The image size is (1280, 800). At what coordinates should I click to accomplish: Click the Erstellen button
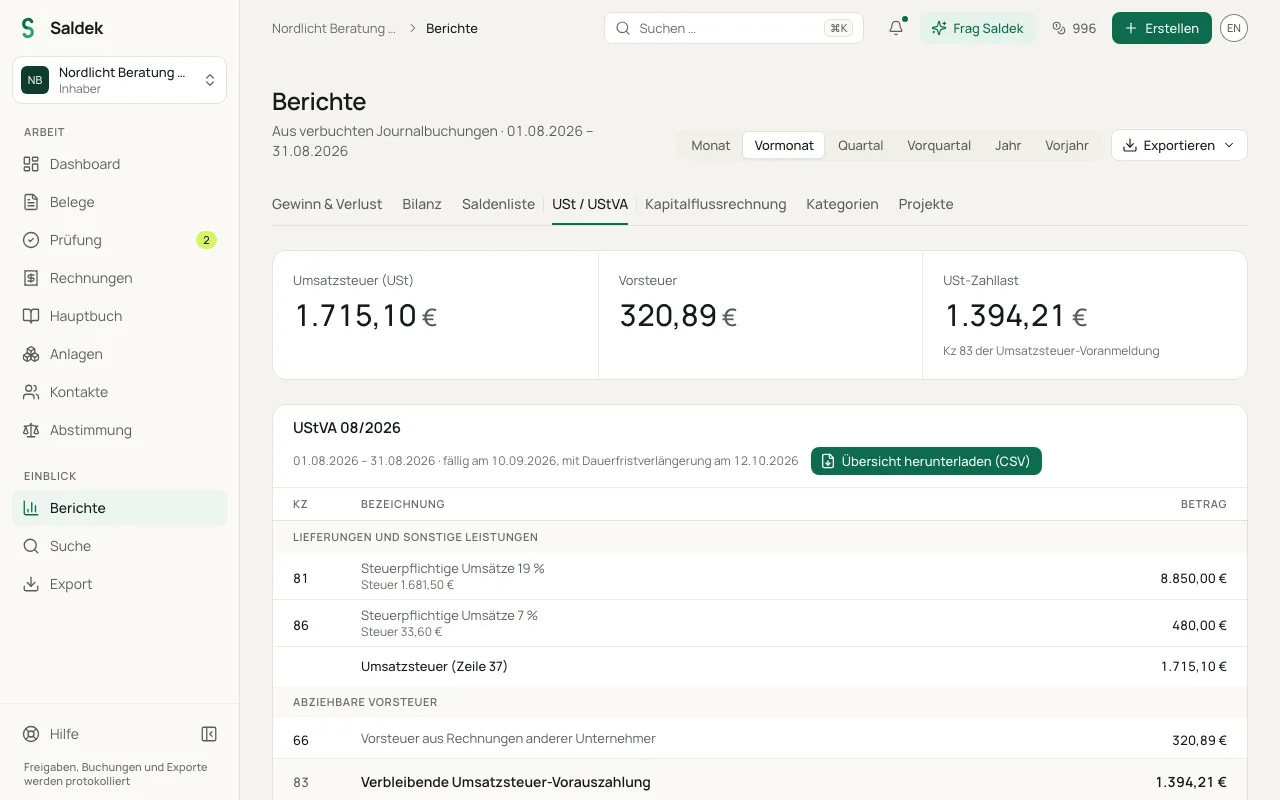(x=1162, y=28)
